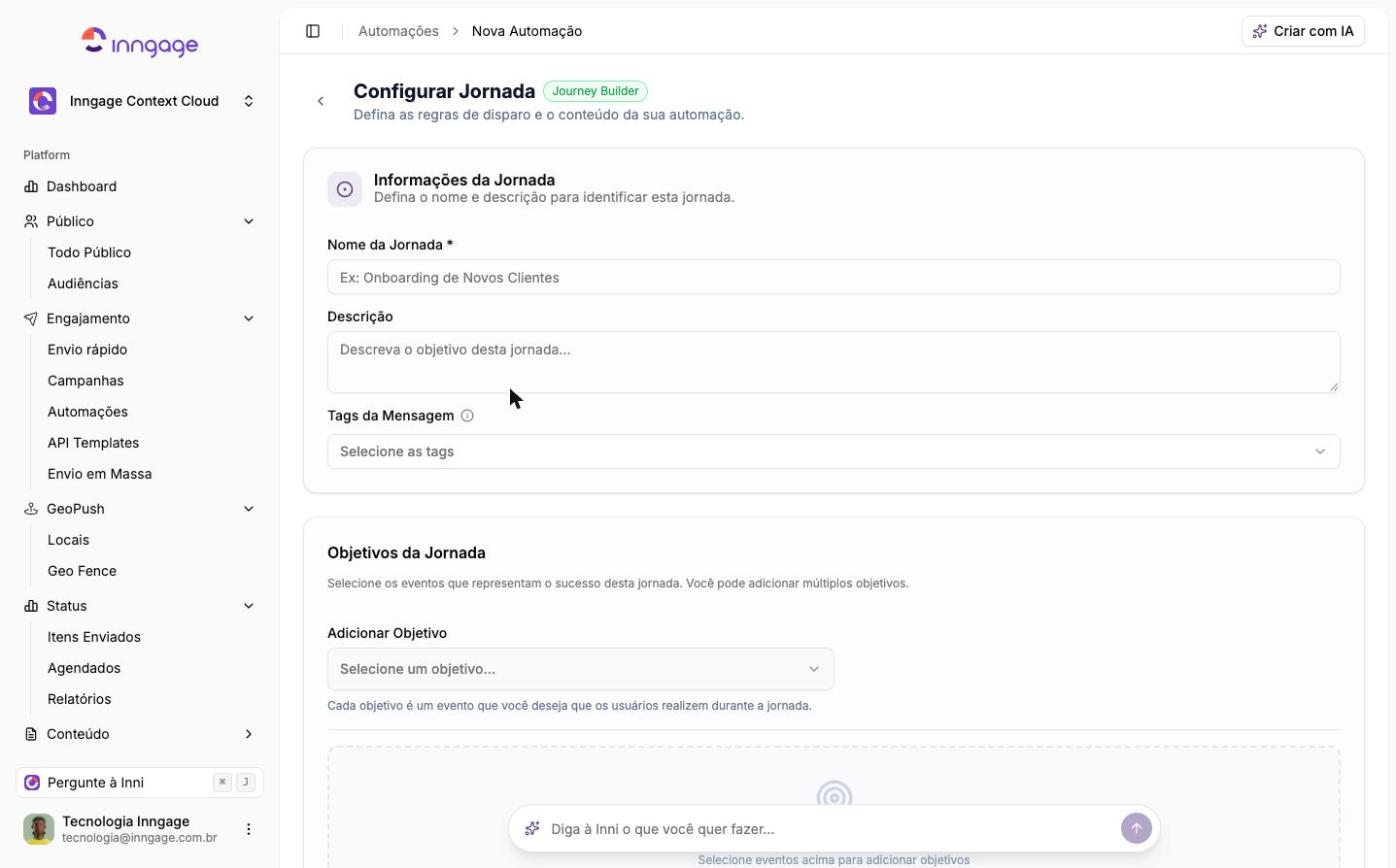Viewport: 1396px width, 868px height.
Task: Click into the Descrição text area
Action: [x=833, y=362]
